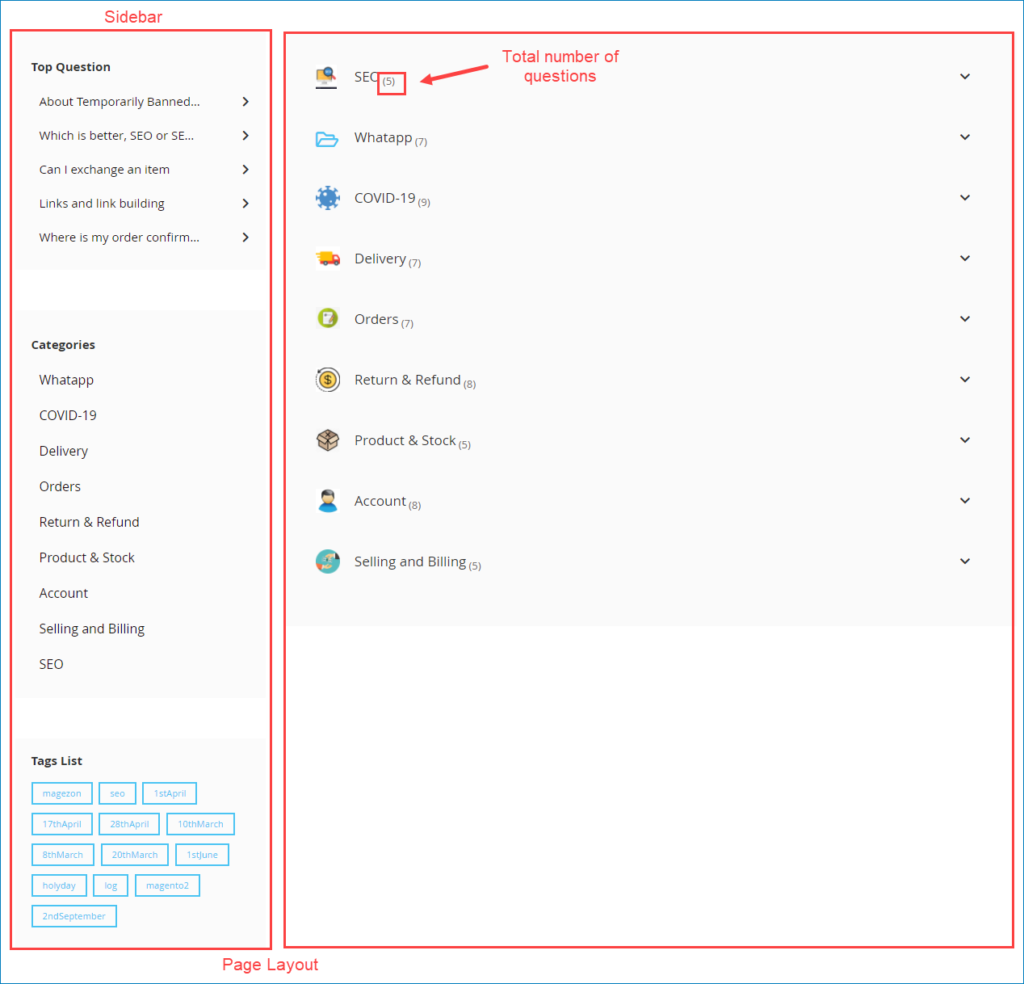Open the arrow next to About Temporarily Banned
The height and width of the screenshot is (984, 1024).
coord(246,102)
